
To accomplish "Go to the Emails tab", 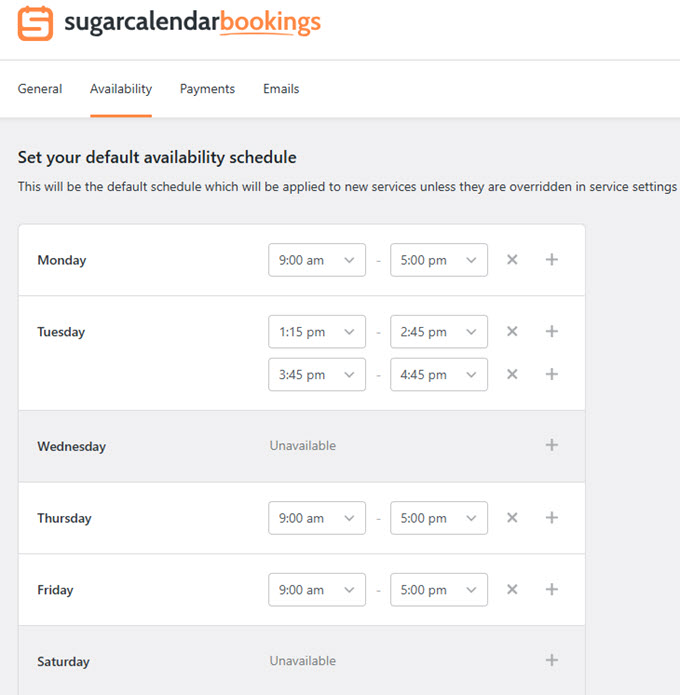I will pyautogui.click(x=281, y=89).
